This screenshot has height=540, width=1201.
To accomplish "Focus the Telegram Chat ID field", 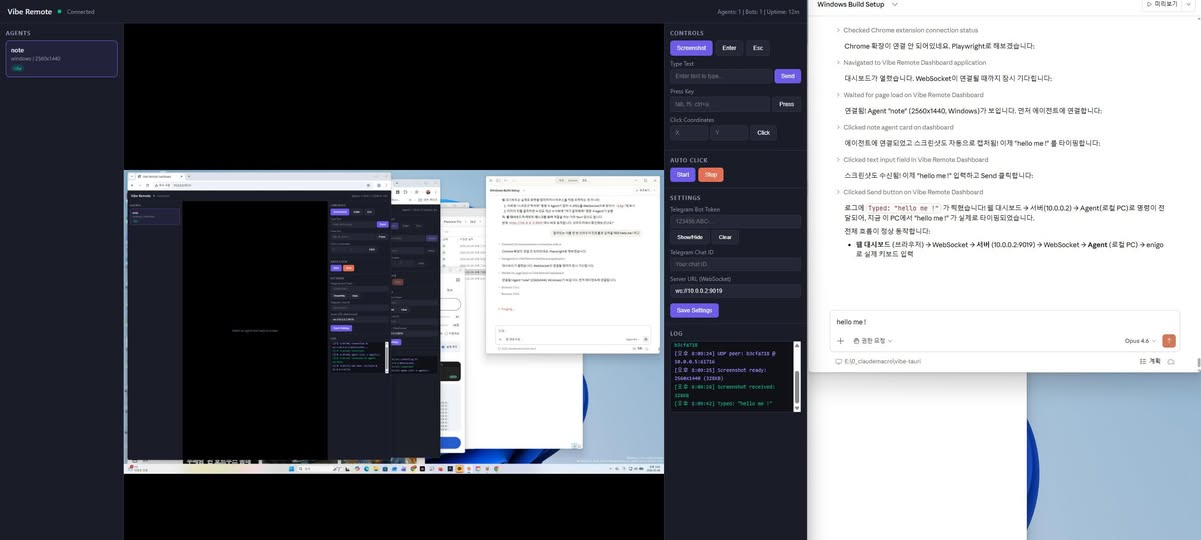I will (735, 264).
